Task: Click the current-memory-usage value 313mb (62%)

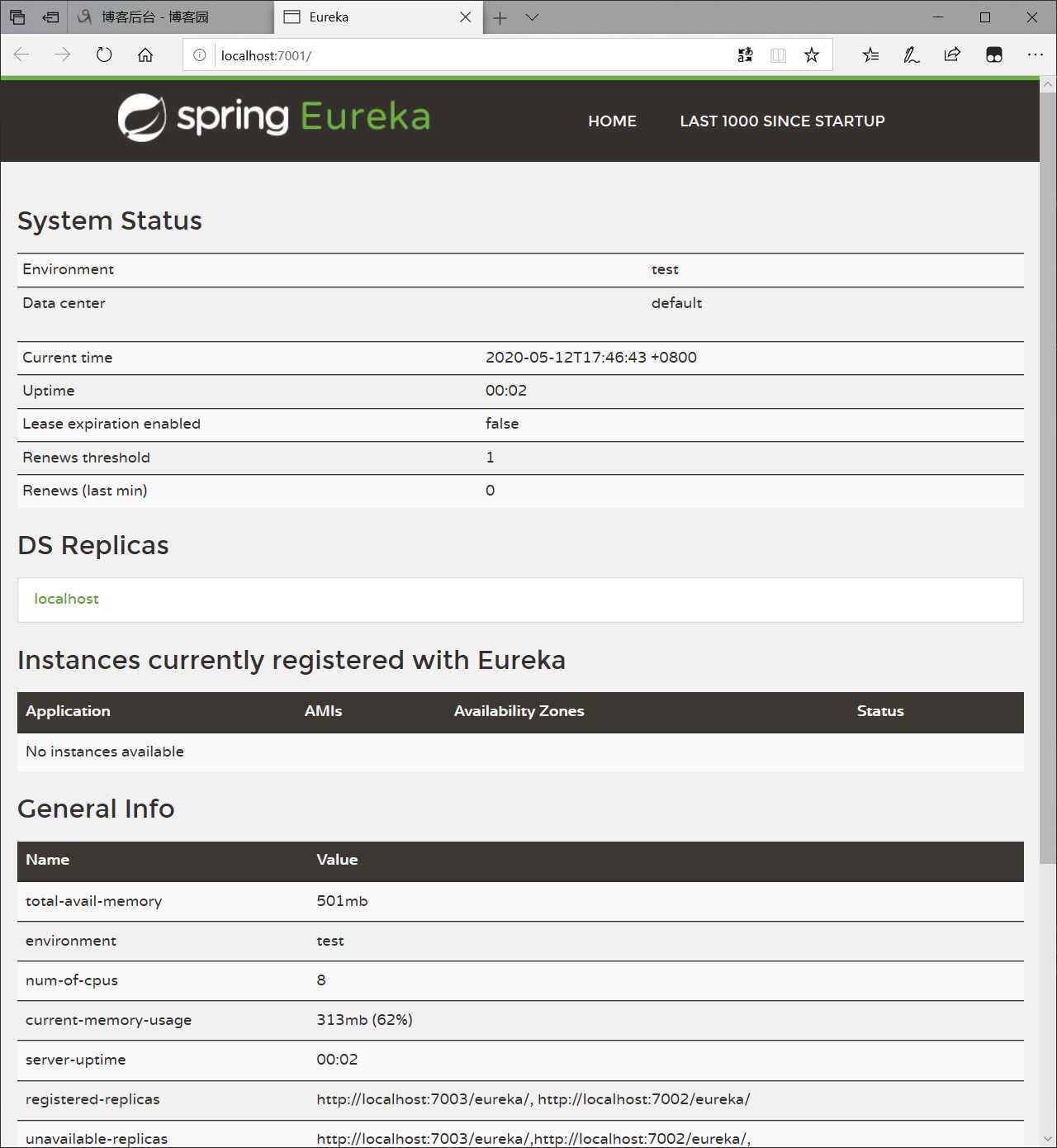Action: click(x=364, y=1020)
